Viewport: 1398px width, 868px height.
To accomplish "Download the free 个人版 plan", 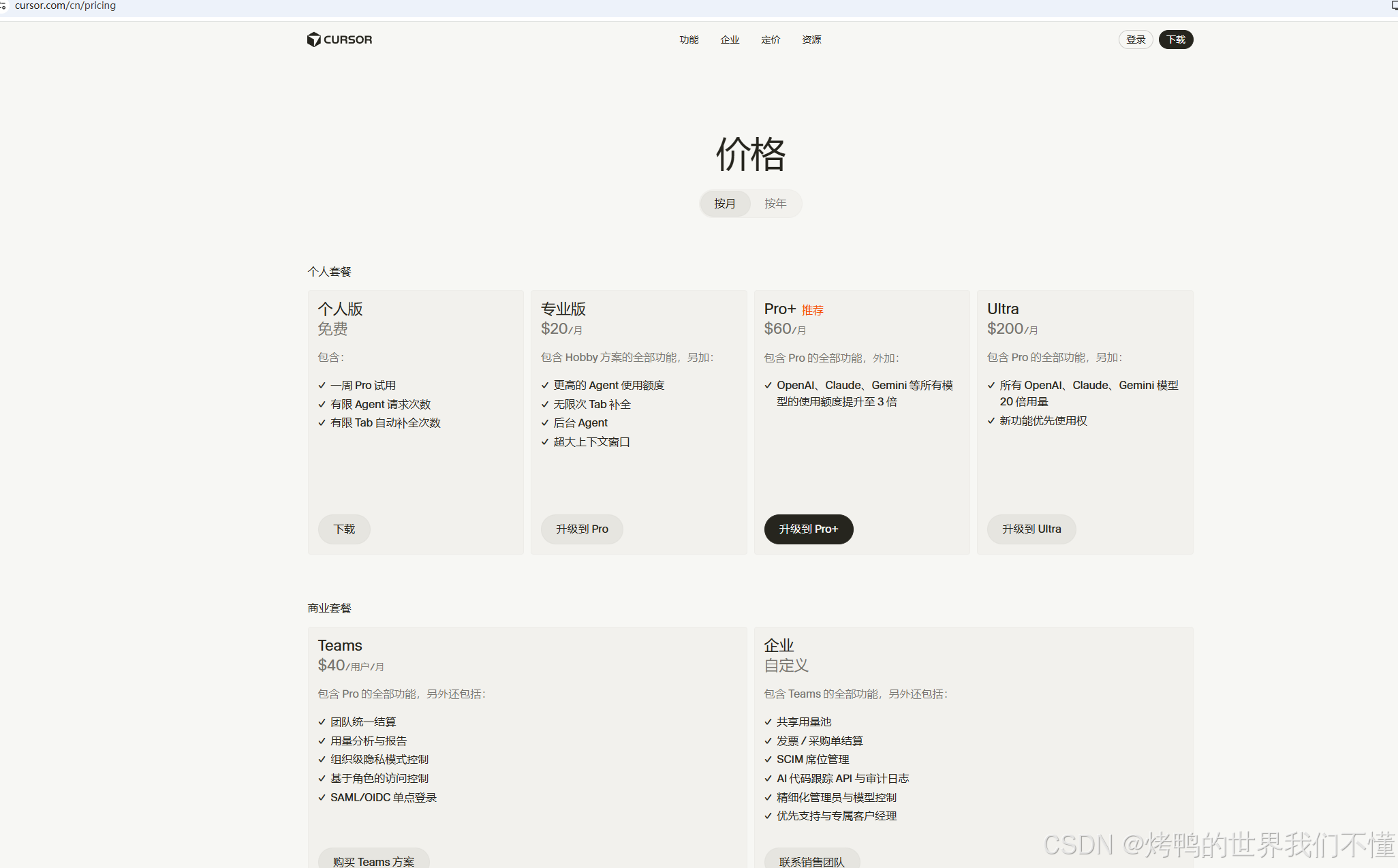I will (344, 529).
